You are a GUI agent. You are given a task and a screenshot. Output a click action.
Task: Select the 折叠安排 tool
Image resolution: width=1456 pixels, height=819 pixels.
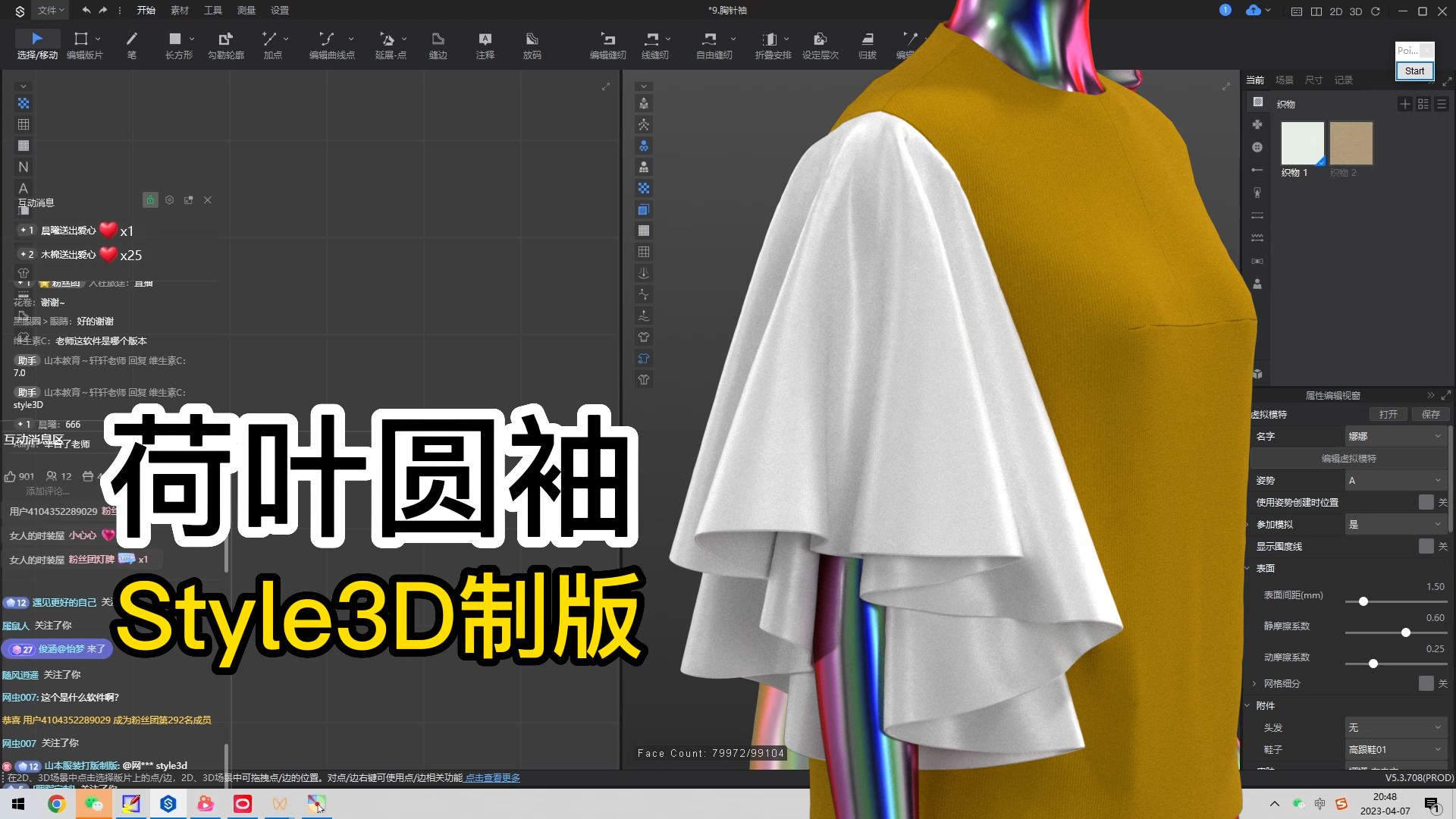pos(773,45)
